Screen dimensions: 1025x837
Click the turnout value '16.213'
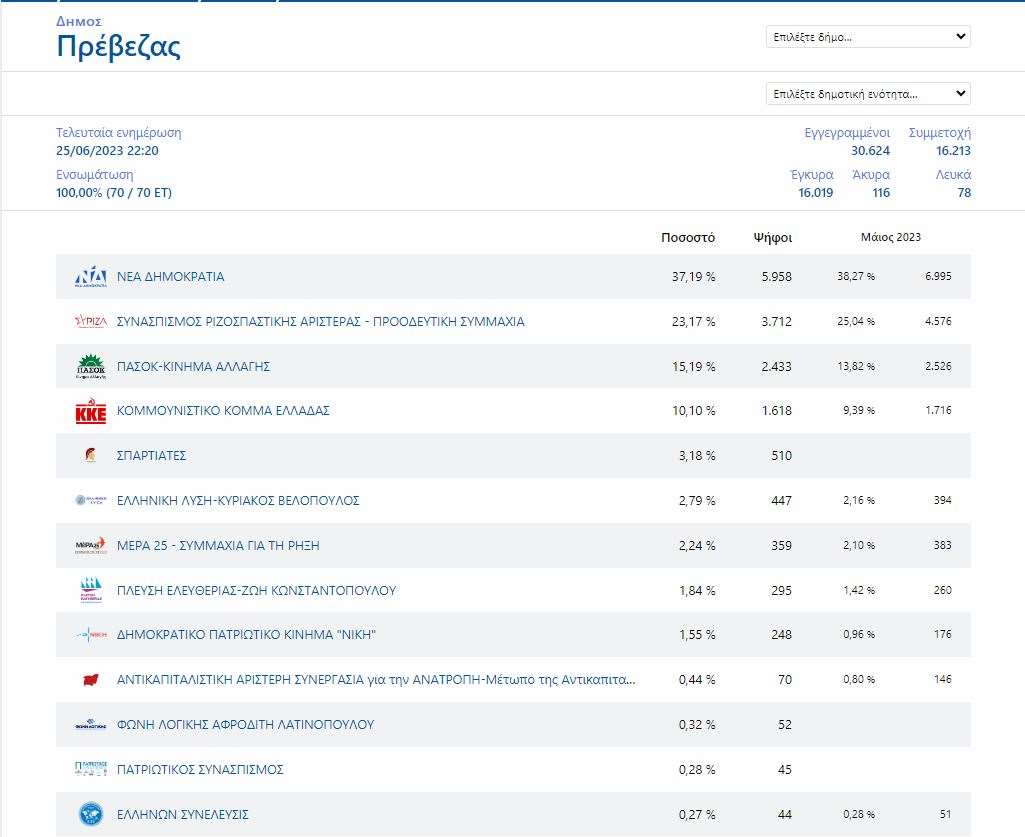click(953, 150)
